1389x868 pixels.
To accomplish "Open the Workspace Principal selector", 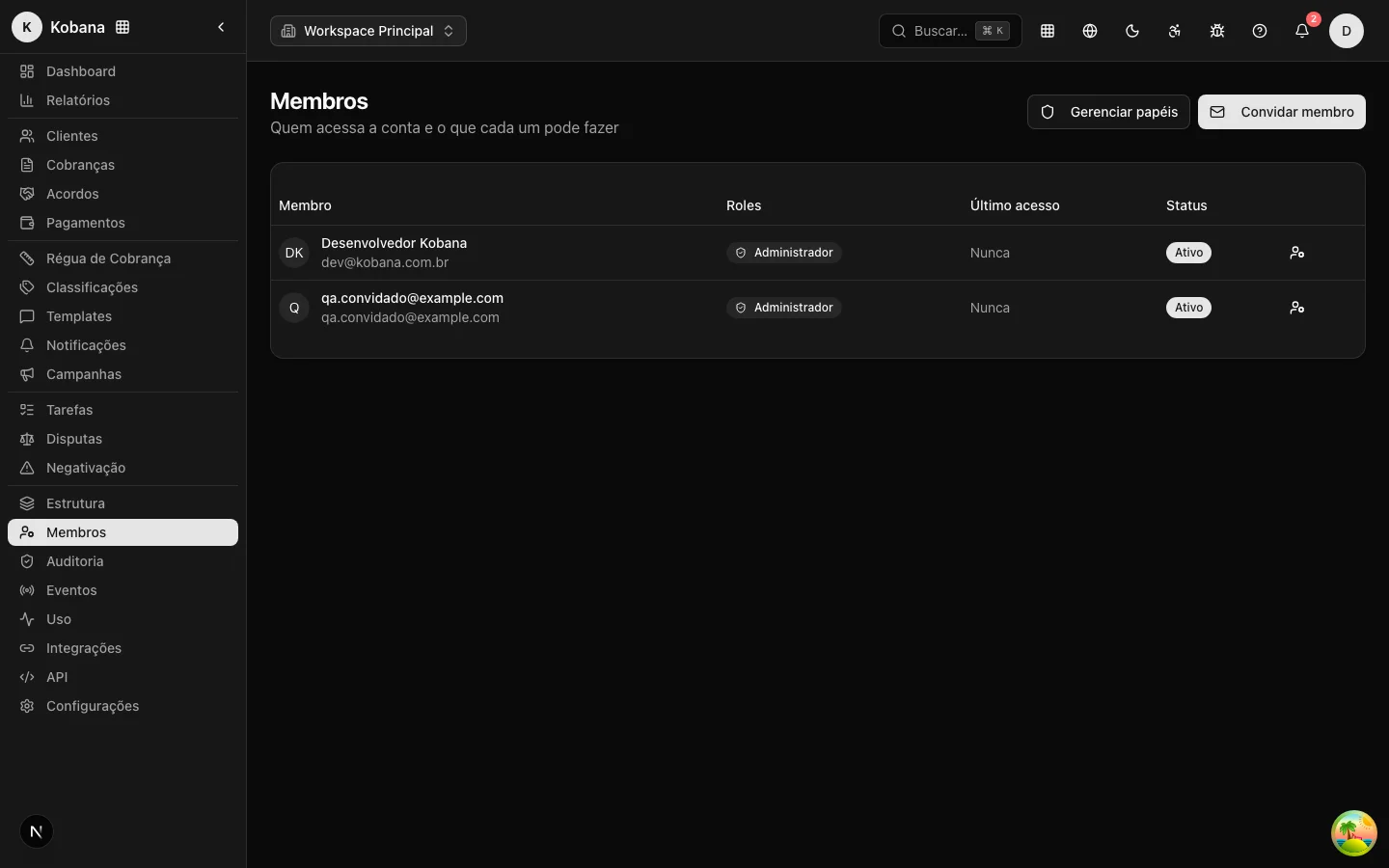I will (x=368, y=31).
